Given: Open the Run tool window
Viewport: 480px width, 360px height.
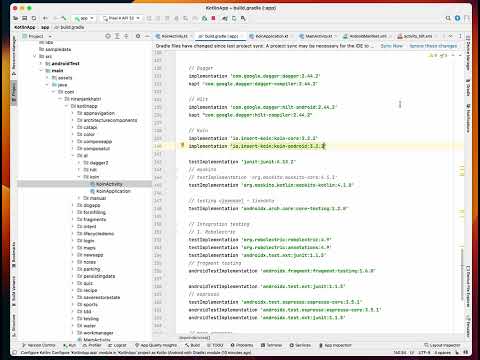Looking at the screenshot, I should point(69,345).
